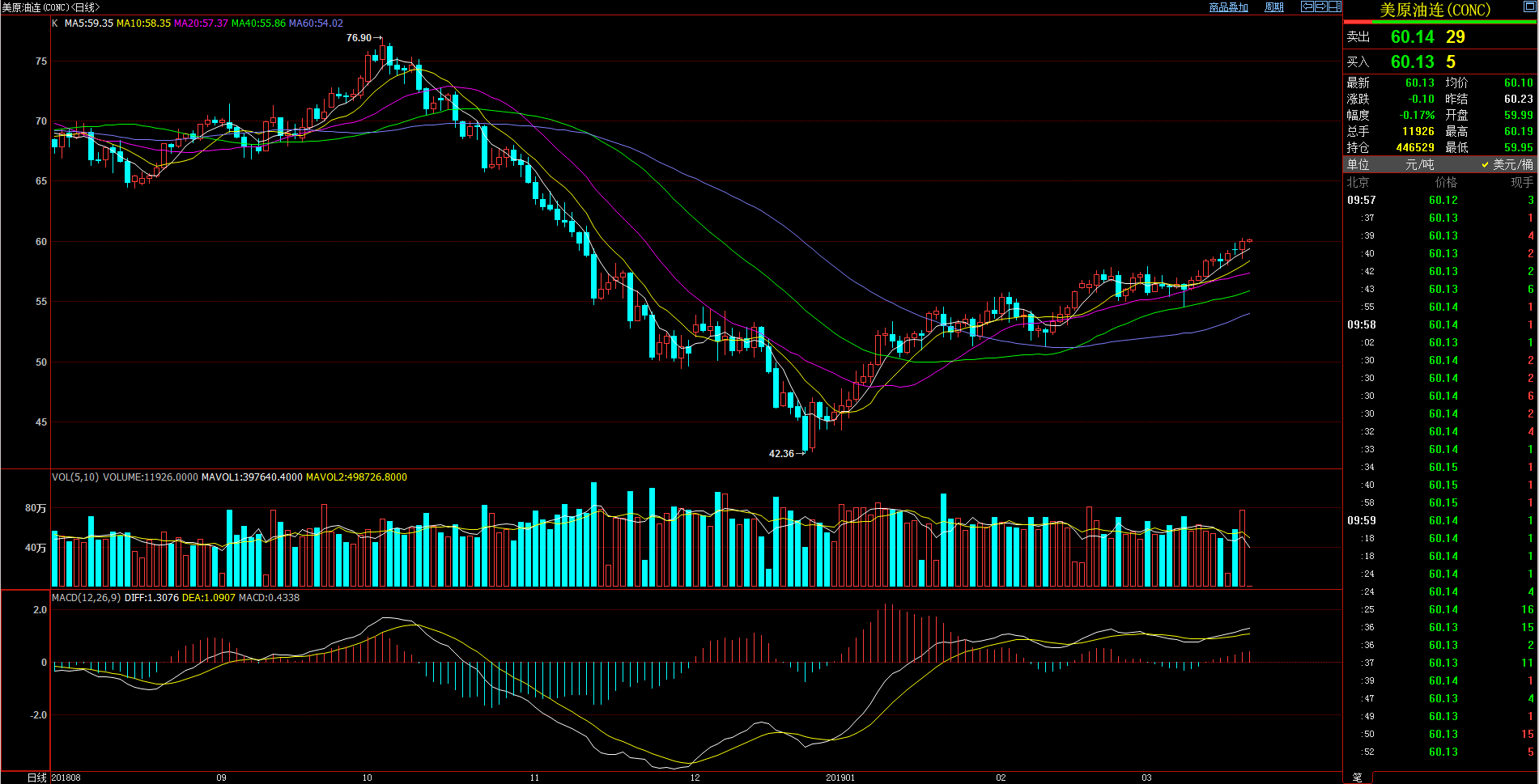Click the 现手 column header

point(1522,183)
